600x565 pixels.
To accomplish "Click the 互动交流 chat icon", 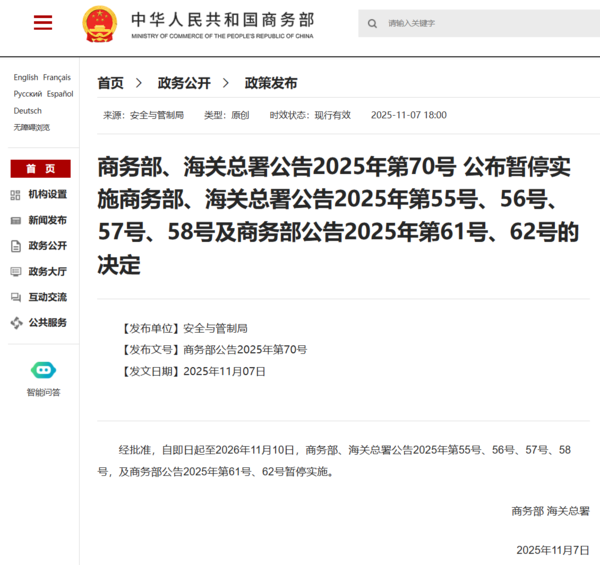I will click(16, 297).
